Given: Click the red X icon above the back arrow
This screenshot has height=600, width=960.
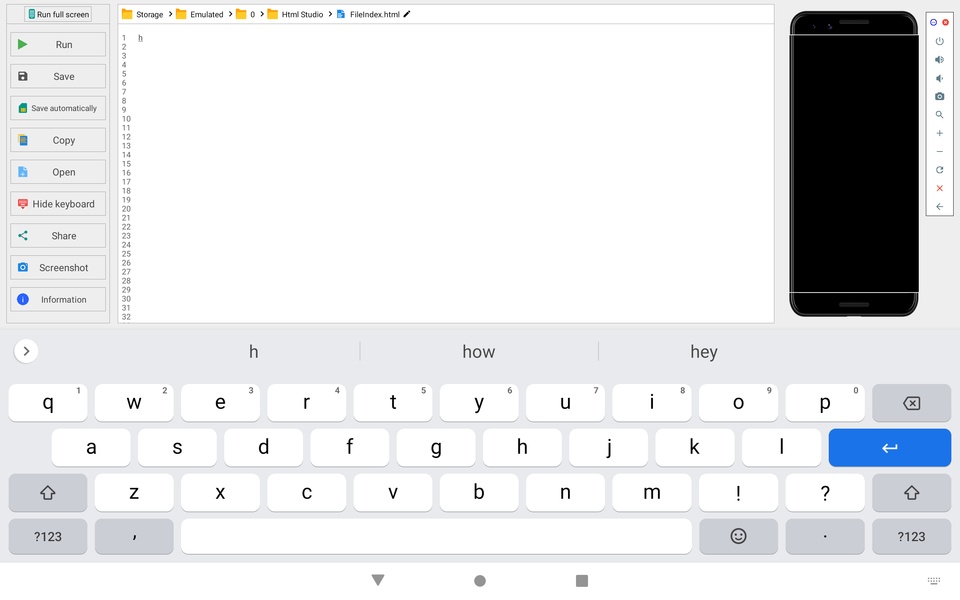Looking at the screenshot, I should click(x=939, y=188).
